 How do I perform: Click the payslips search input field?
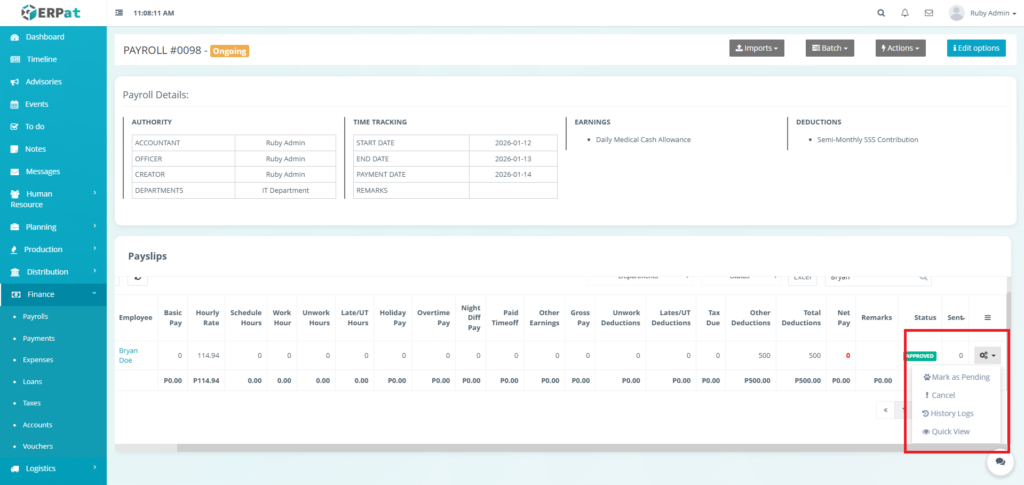pos(870,277)
